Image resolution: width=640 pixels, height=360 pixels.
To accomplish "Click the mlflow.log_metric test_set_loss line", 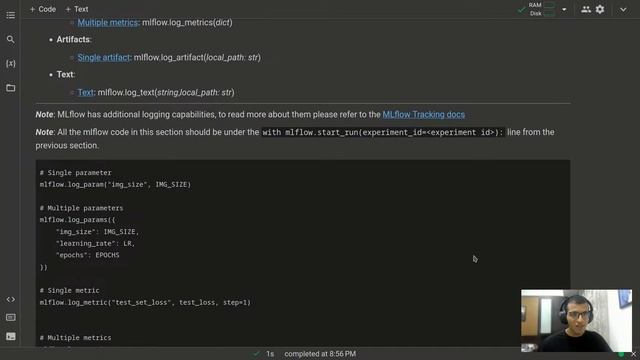I will coord(145,302).
